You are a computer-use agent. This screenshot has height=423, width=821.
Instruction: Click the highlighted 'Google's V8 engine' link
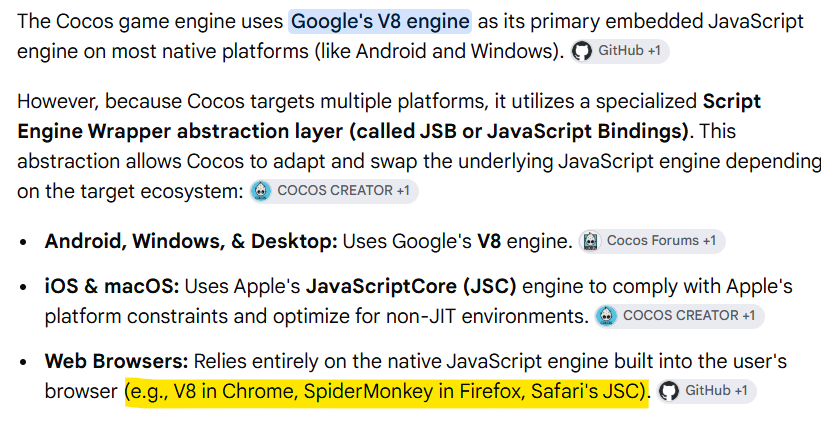pyautogui.click(x=380, y=21)
